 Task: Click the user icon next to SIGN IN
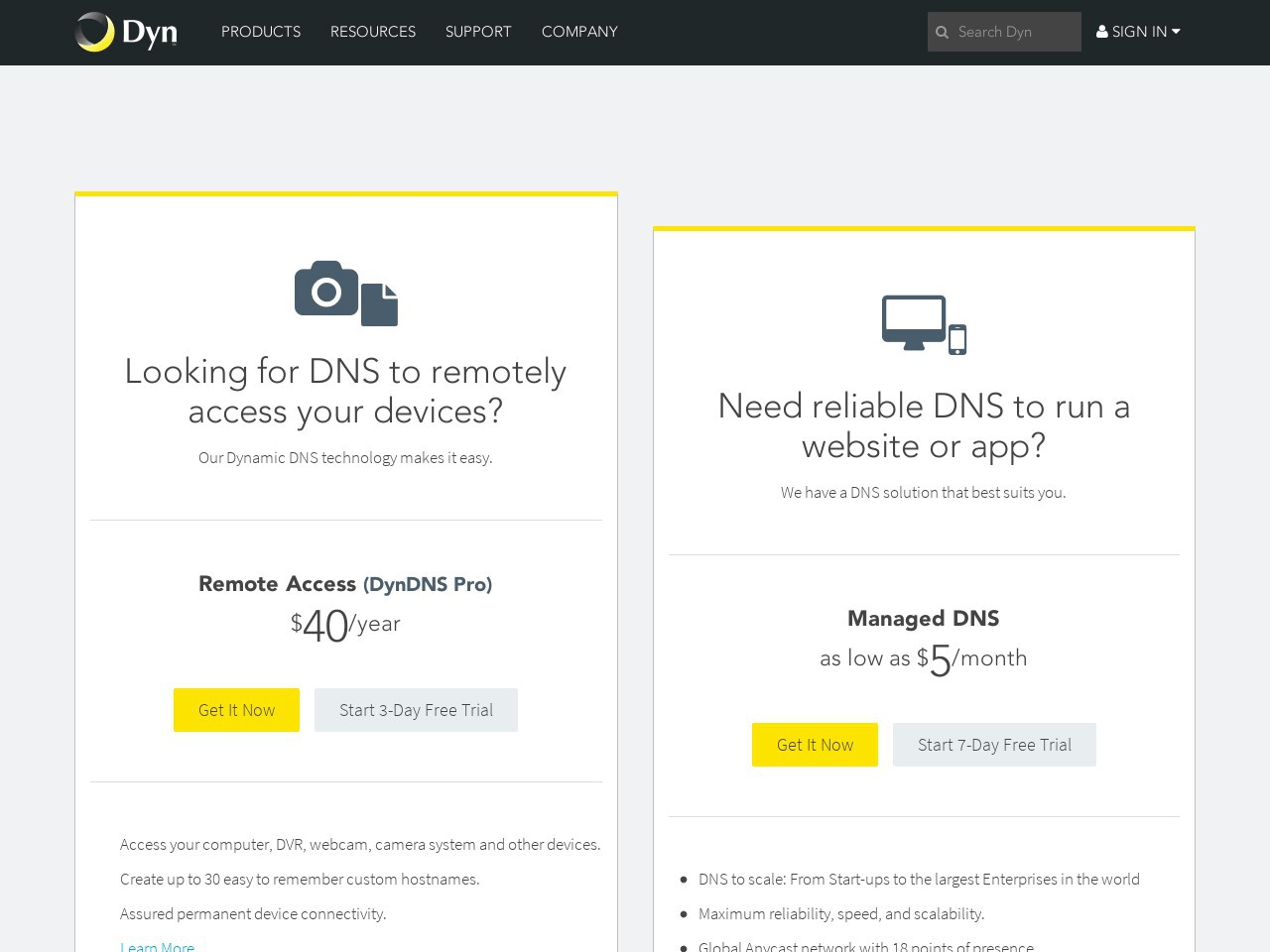(1102, 32)
